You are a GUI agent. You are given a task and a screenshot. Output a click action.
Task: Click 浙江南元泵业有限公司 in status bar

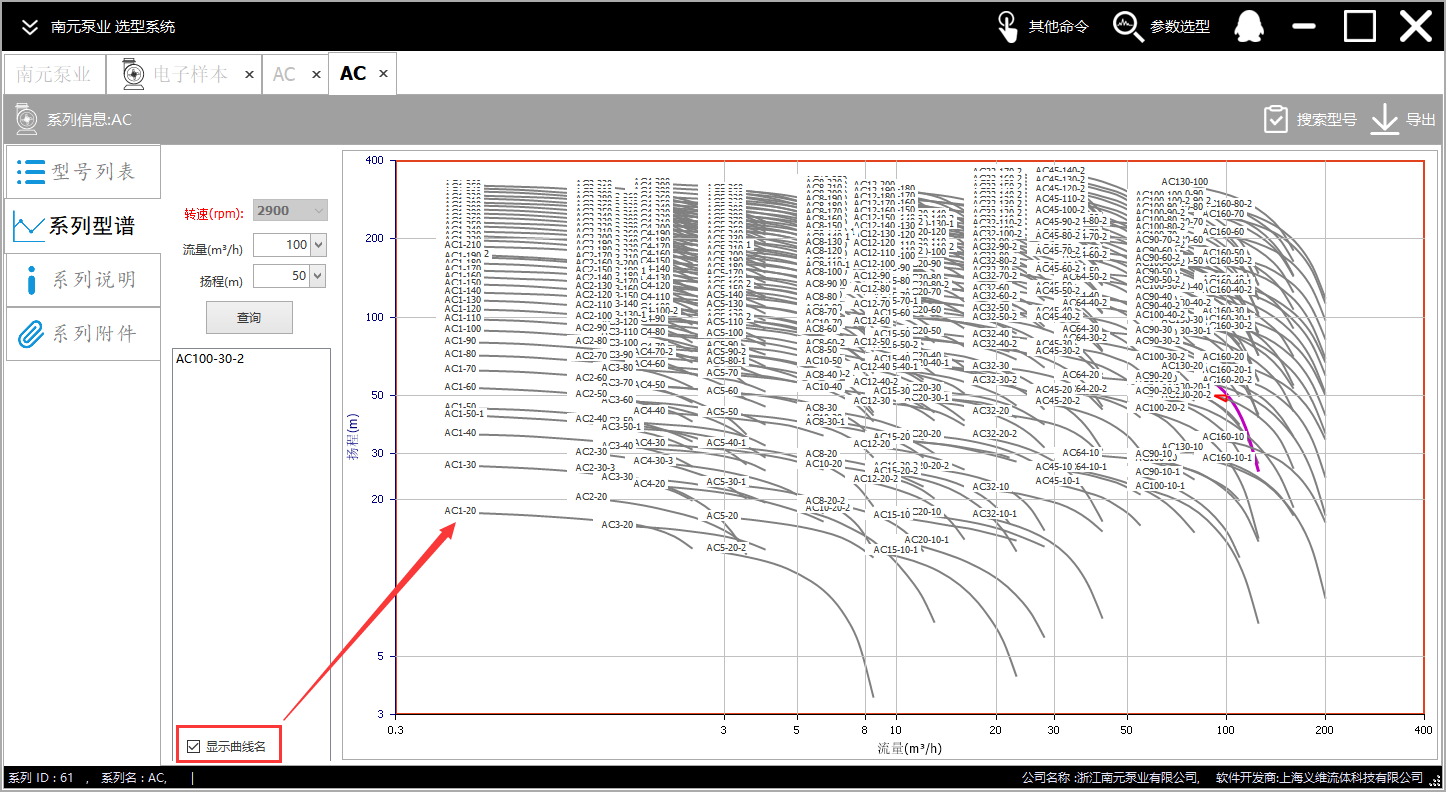1139,778
